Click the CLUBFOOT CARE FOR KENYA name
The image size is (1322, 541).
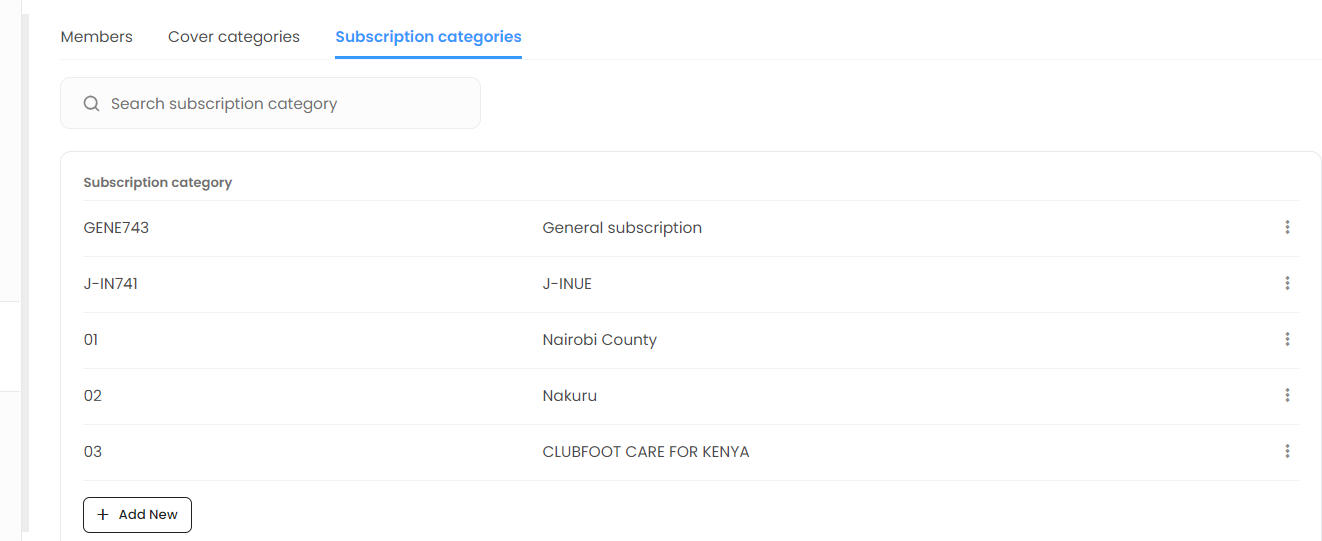pyautogui.click(x=645, y=452)
